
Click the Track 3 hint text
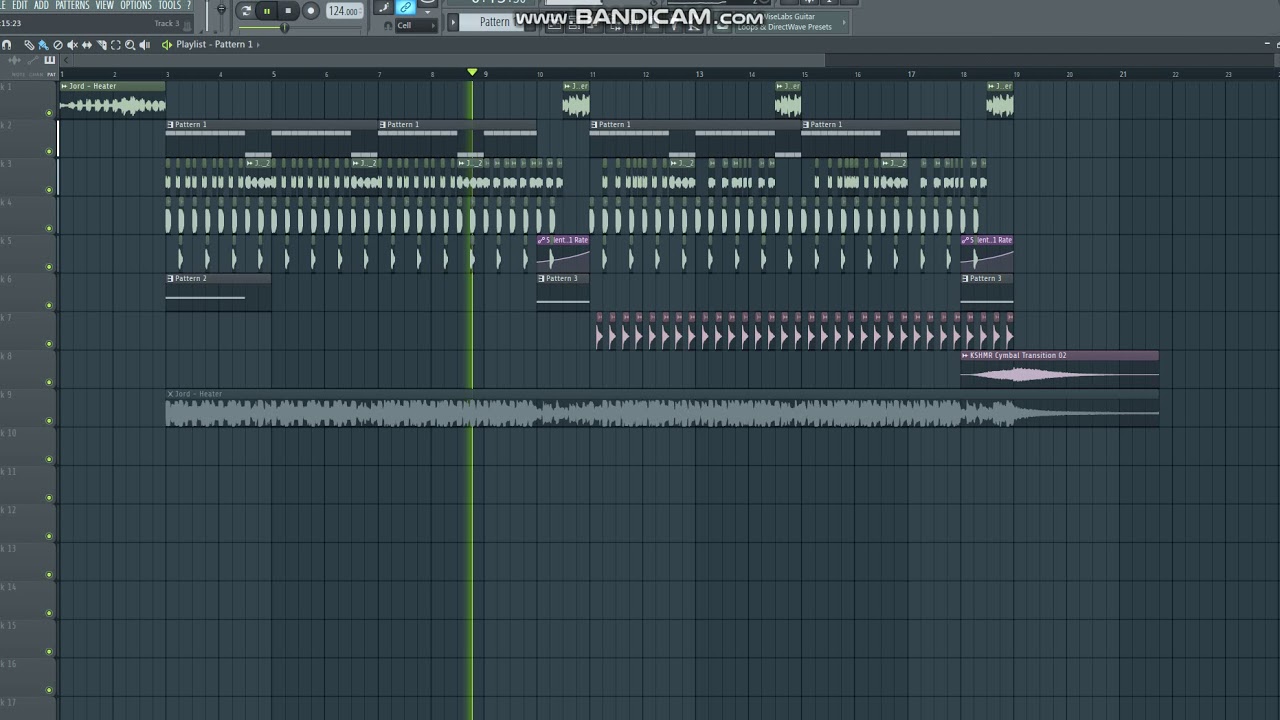pyautogui.click(x=167, y=23)
